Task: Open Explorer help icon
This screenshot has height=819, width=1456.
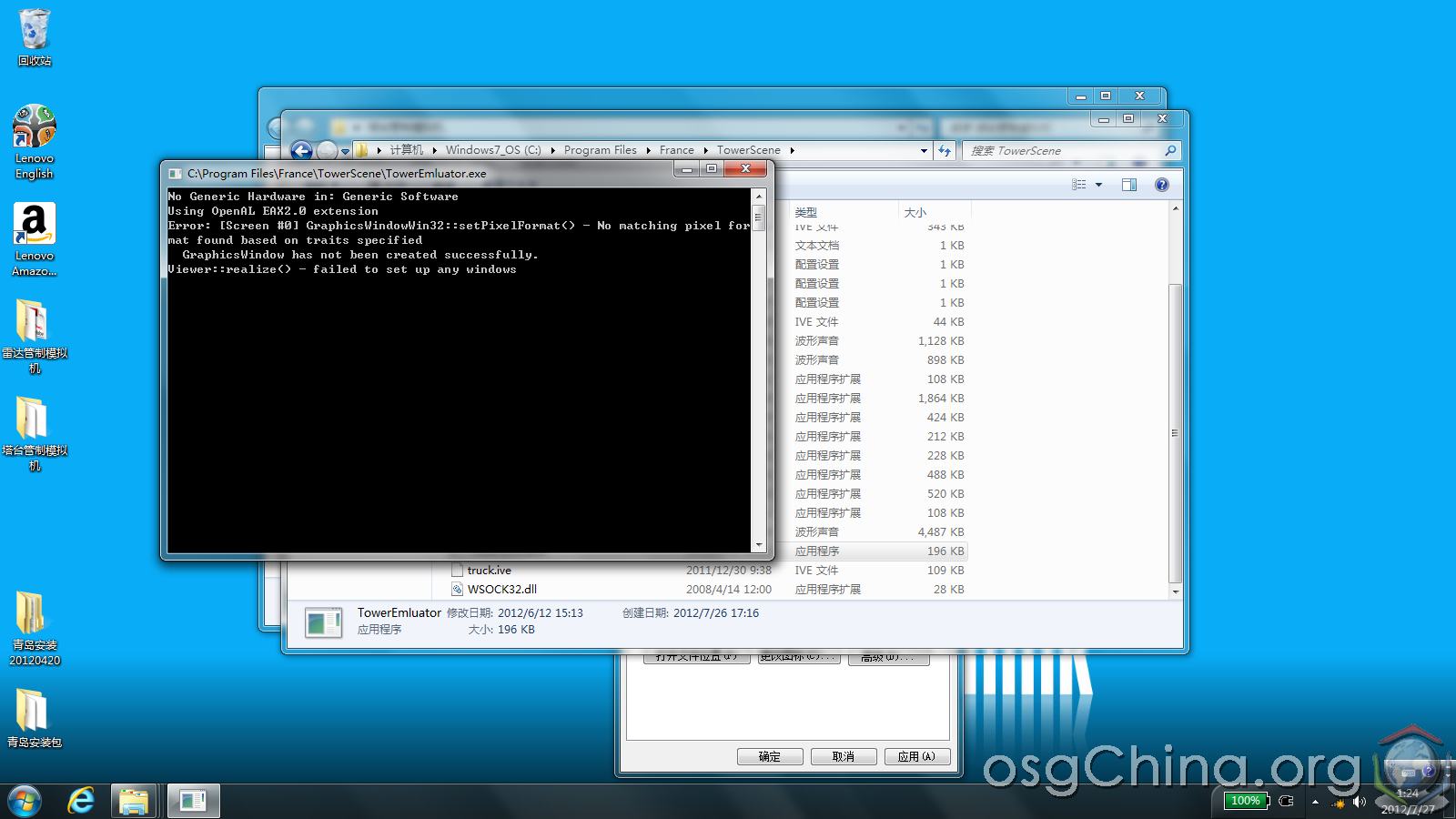Action: coord(1162,185)
